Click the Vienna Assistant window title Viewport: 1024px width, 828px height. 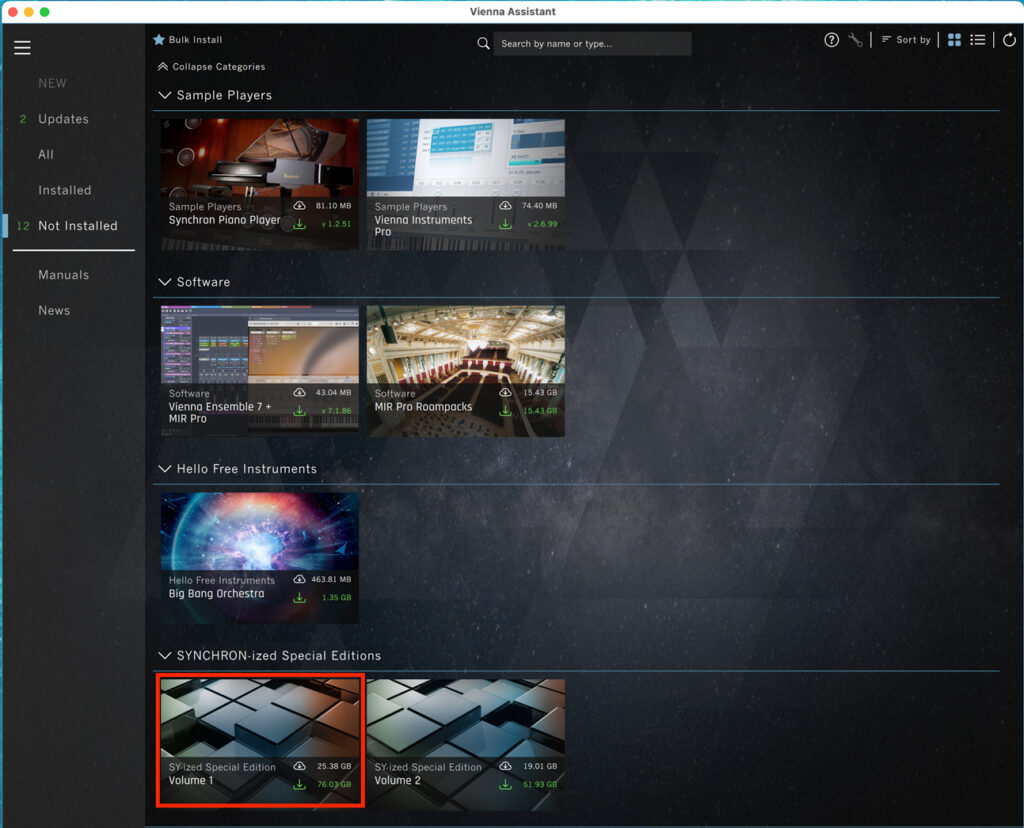[513, 12]
